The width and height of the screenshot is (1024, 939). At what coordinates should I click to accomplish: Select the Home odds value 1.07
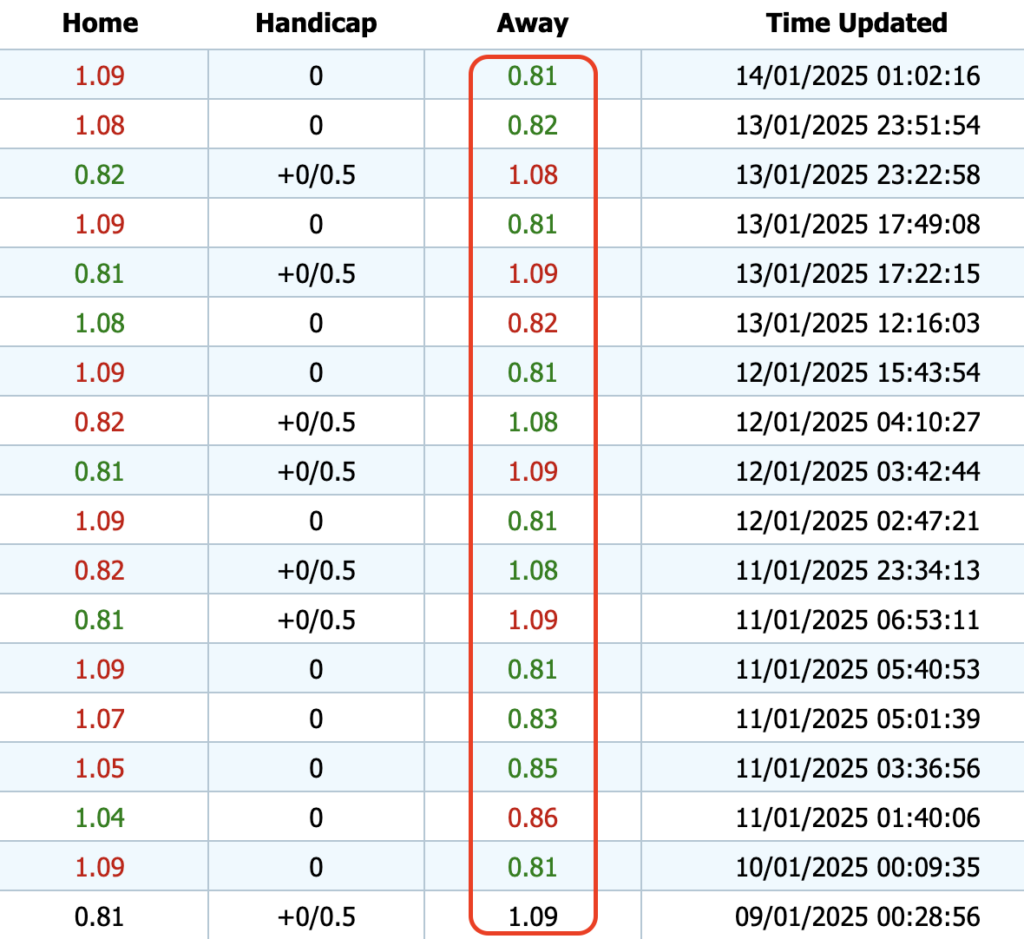102,718
